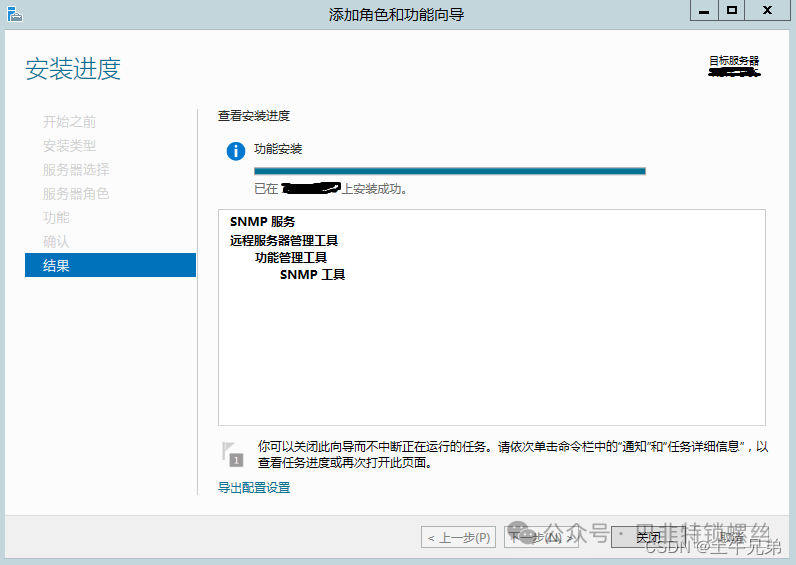Click the wizard app icon in title bar
Screen dimensions: 796x565
[15, 14]
